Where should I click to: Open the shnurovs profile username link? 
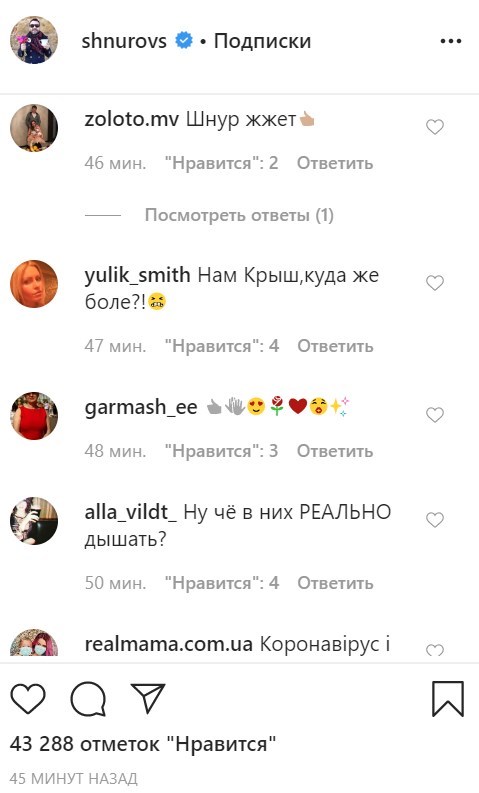pyautogui.click(x=124, y=41)
